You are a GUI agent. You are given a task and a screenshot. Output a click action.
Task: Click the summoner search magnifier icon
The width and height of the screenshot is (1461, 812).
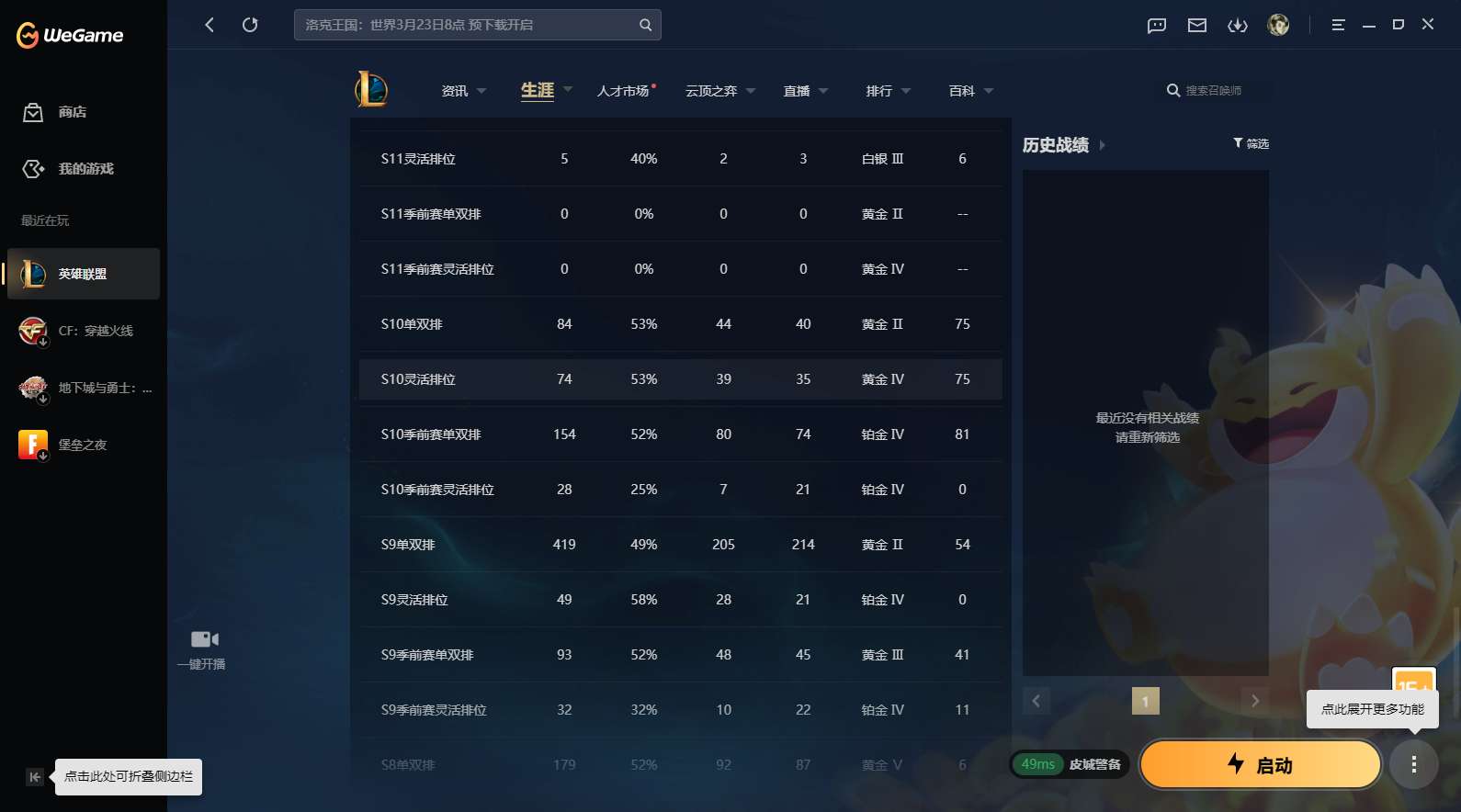coord(1173,90)
